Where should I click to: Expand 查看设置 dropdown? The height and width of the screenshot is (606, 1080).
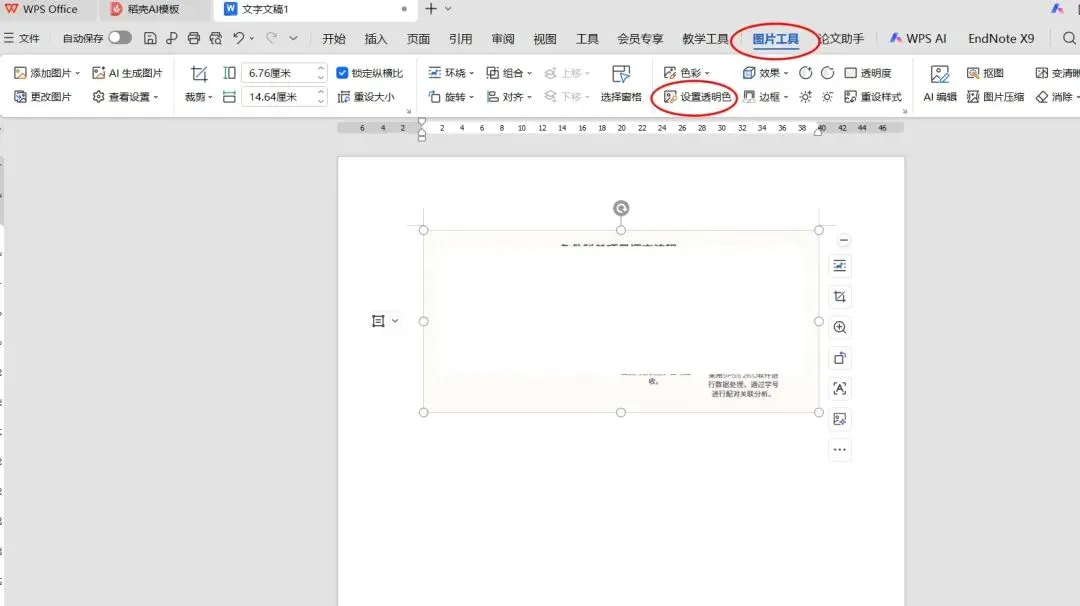tap(156, 97)
